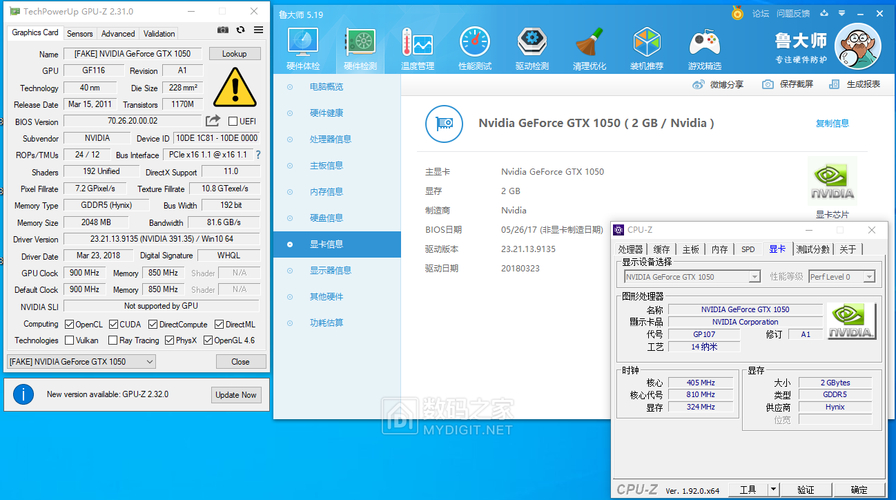Click the gold medal icon in Ludashi title bar

[737, 13]
